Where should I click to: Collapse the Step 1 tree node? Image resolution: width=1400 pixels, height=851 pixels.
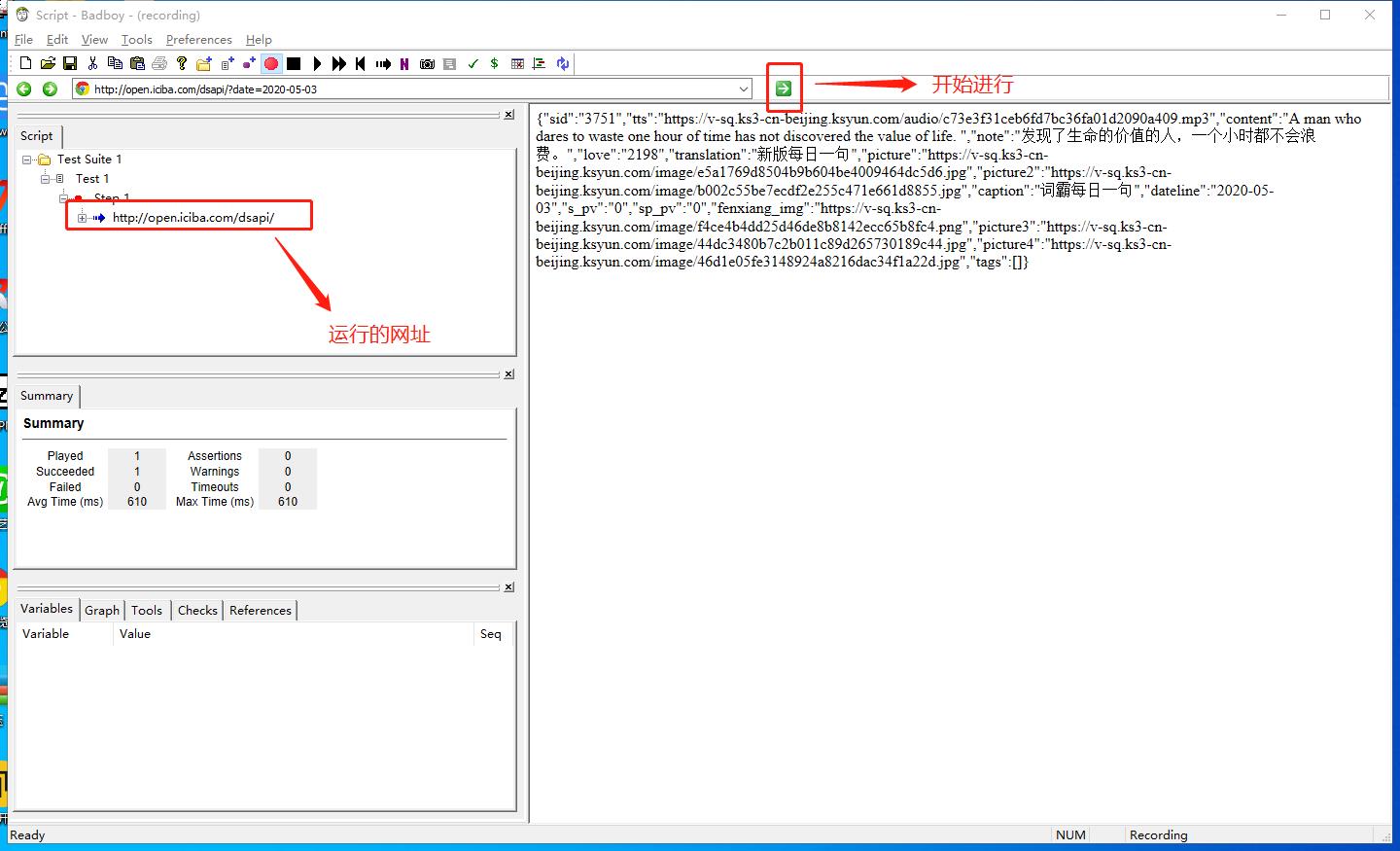[x=63, y=198]
